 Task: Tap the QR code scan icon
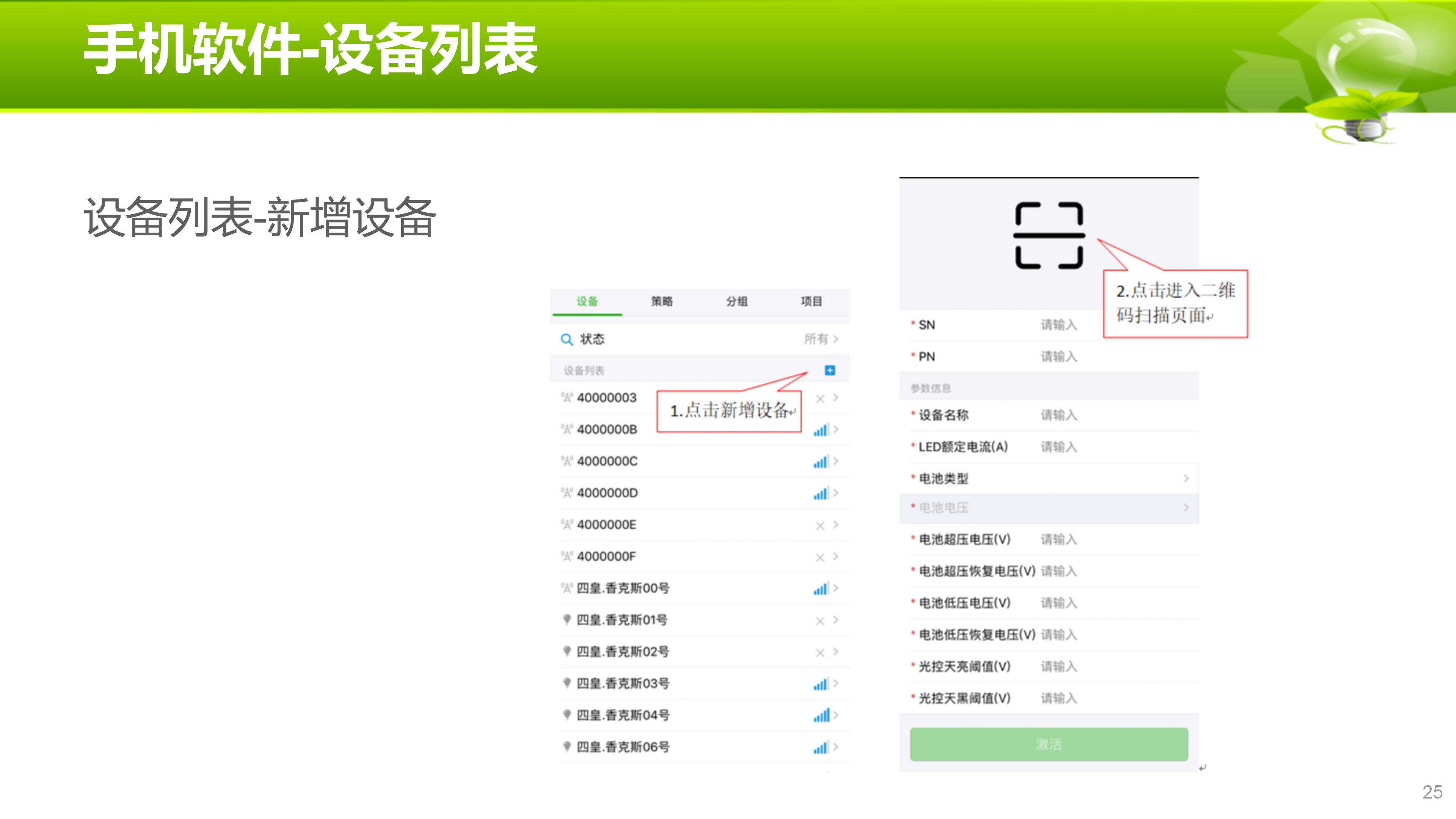[x=1048, y=235]
